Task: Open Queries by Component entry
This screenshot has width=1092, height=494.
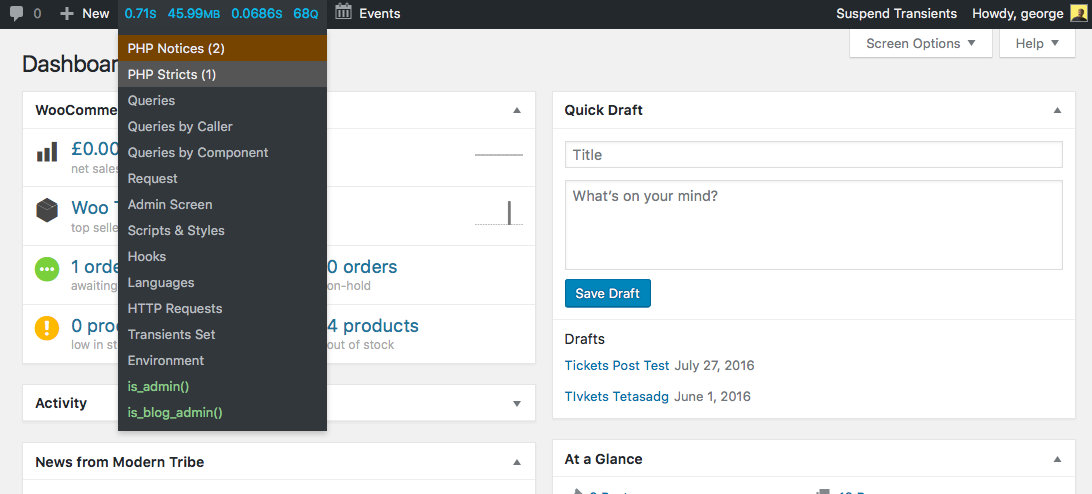Action: tap(198, 152)
